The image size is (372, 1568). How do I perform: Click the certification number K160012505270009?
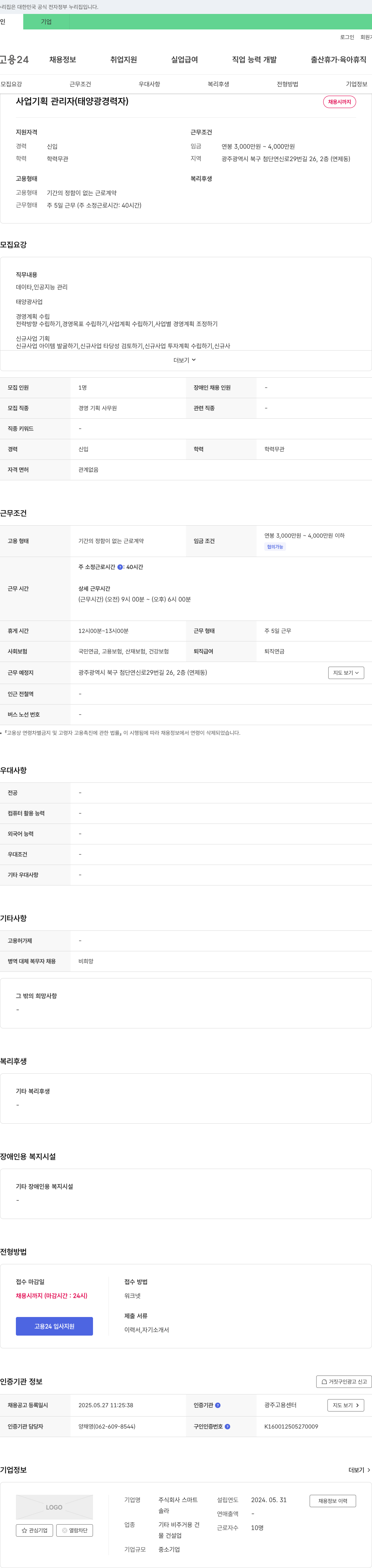[x=291, y=1426]
